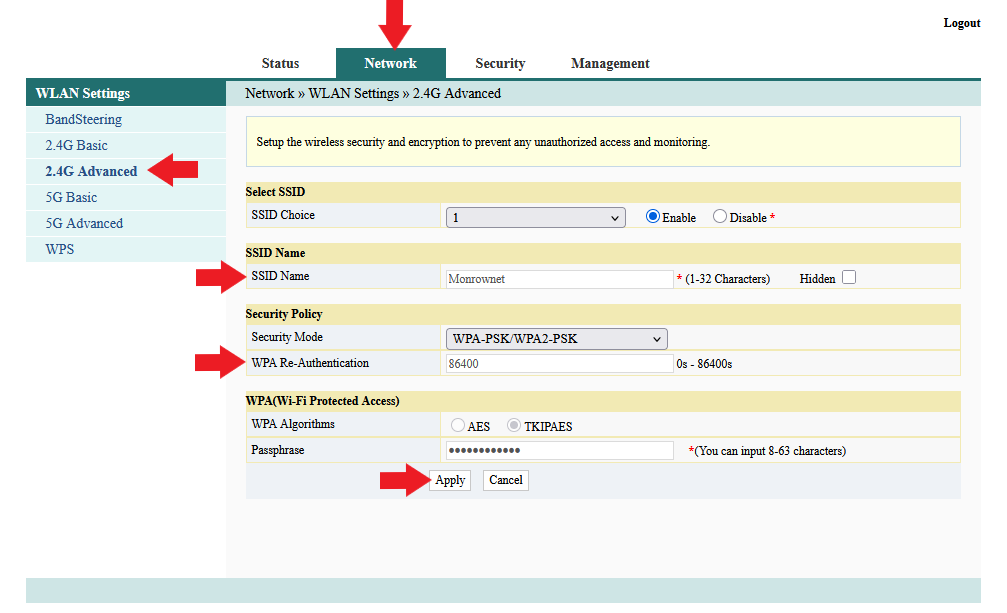Click the WPA Re-Authentication field
Screen dimensions: 1007x613
(559, 363)
